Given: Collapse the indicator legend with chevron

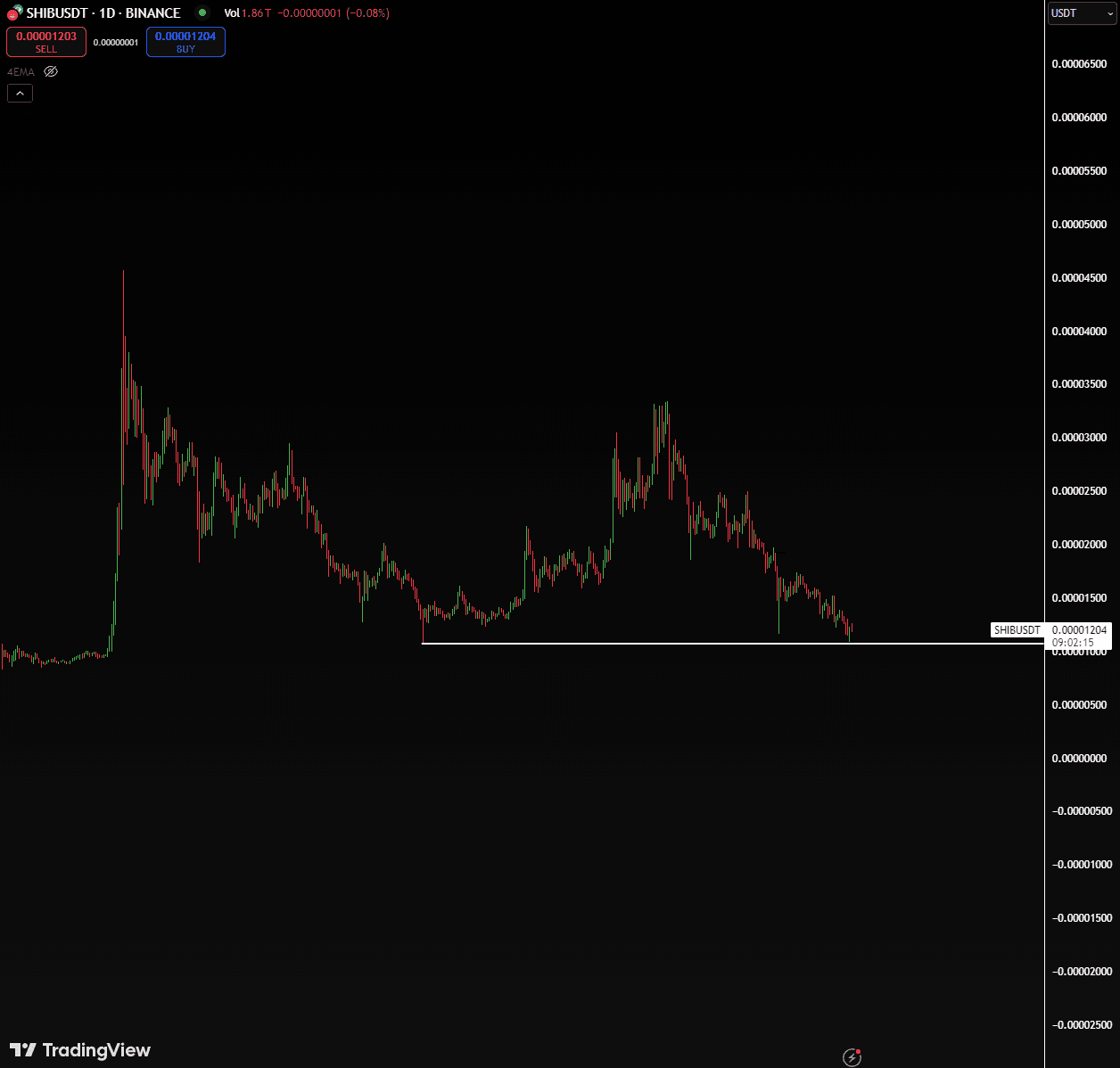Looking at the screenshot, I should (20, 93).
